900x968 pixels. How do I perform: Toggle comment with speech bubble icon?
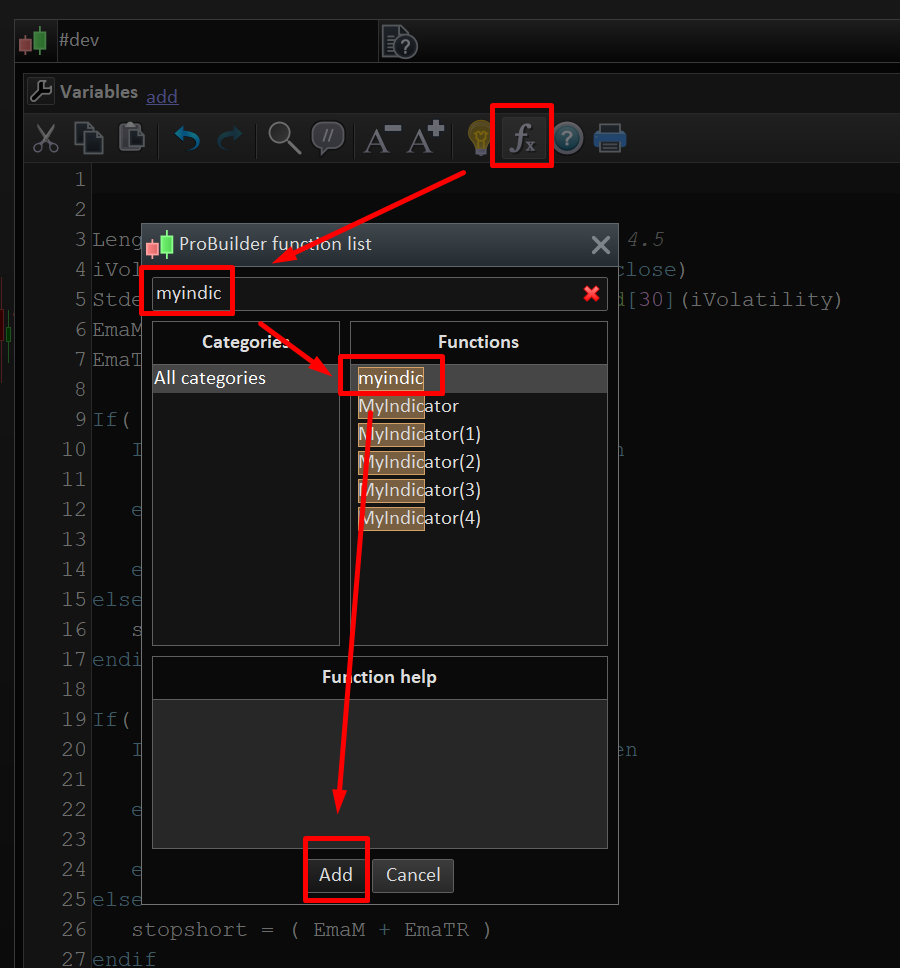pyautogui.click(x=328, y=137)
